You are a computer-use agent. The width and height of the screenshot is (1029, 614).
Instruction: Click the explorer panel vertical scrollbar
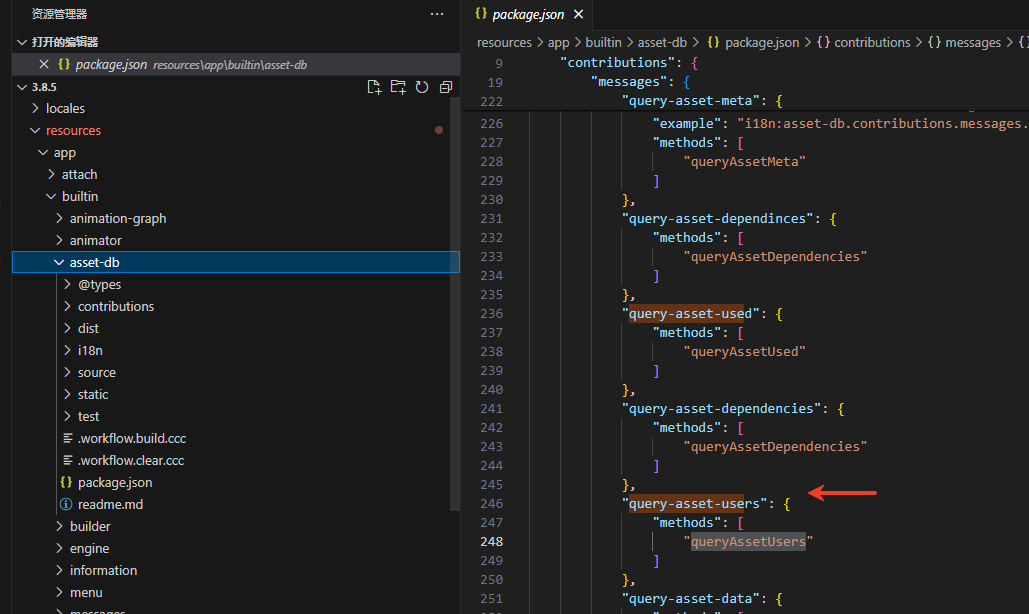[x=455, y=300]
